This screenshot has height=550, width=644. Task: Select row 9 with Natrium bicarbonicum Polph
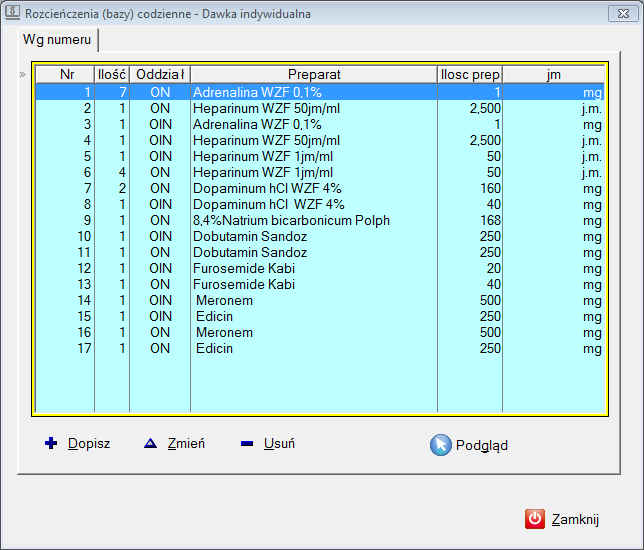(x=291, y=220)
